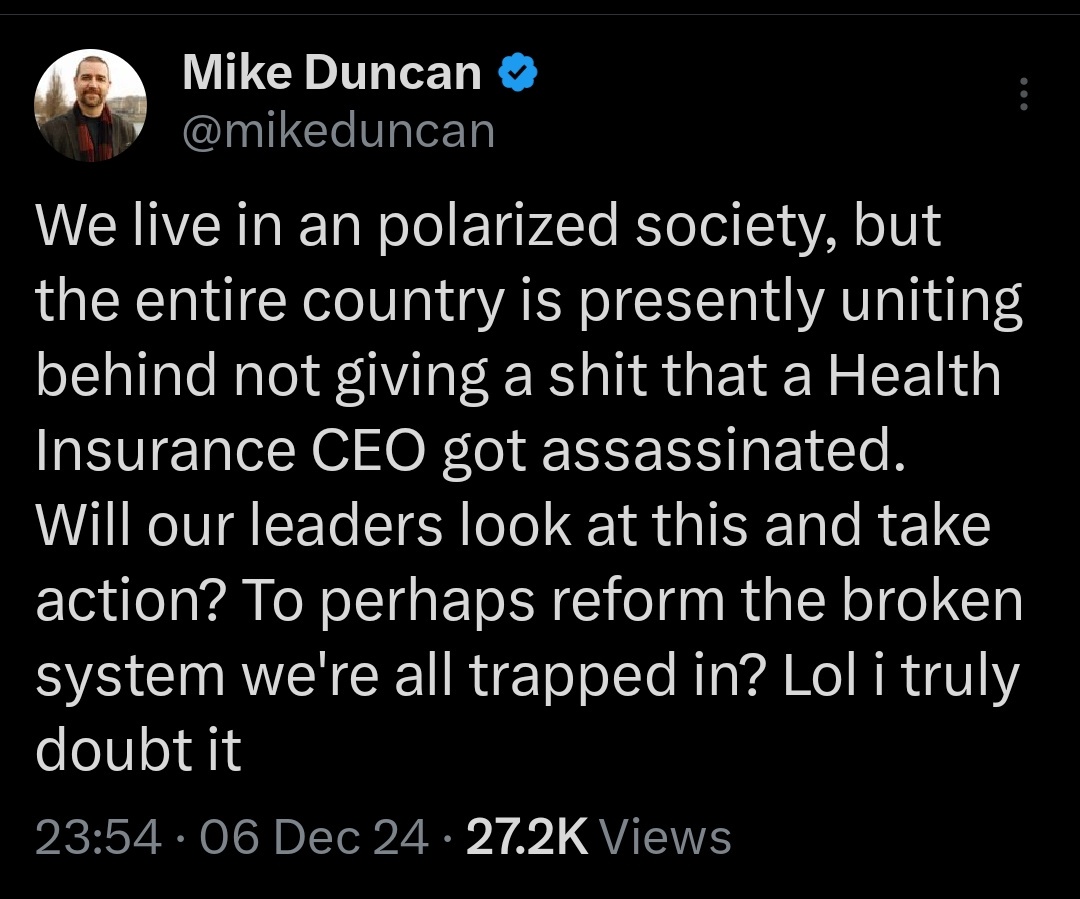Click the Views label
Screen dimensions: 1080x899
(665, 837)
